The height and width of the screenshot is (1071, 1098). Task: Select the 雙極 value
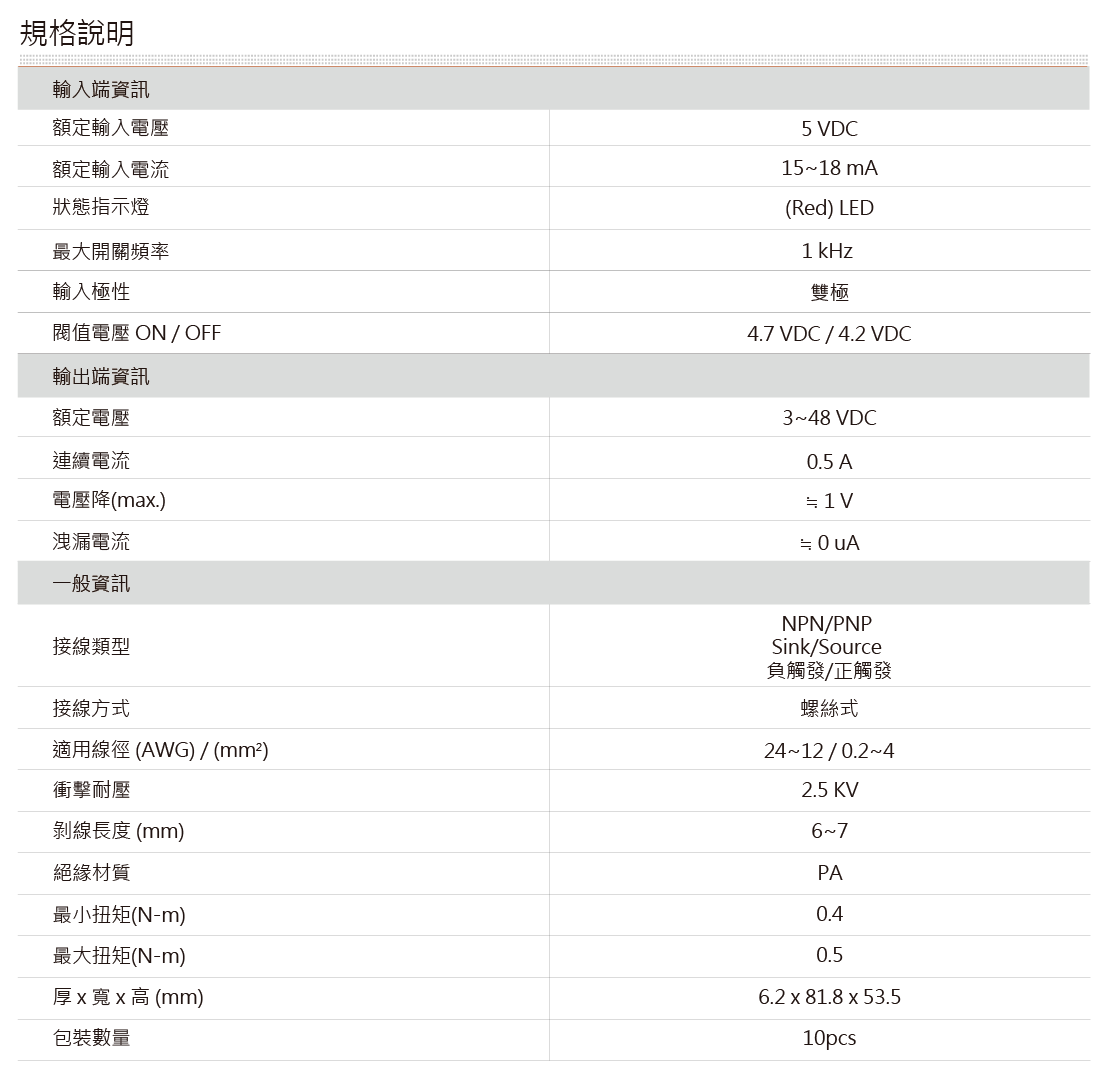[830, 292]
